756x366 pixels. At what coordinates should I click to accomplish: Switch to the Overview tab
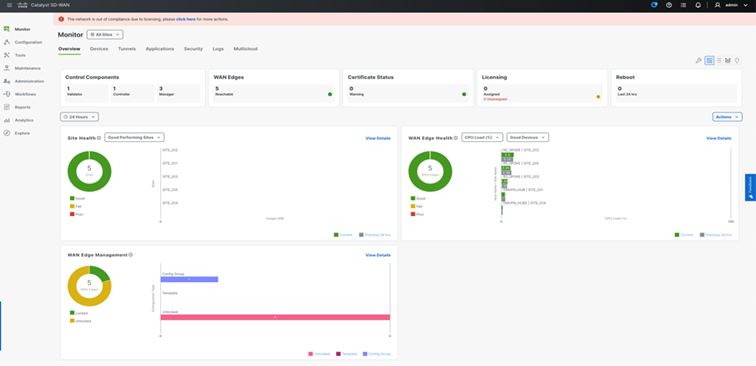(69, 49)
